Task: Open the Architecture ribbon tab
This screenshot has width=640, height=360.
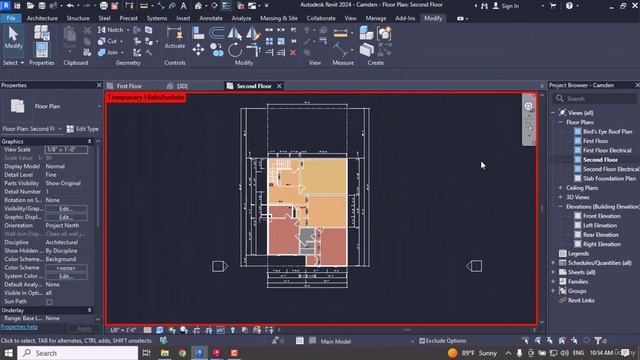Action: 42,18
